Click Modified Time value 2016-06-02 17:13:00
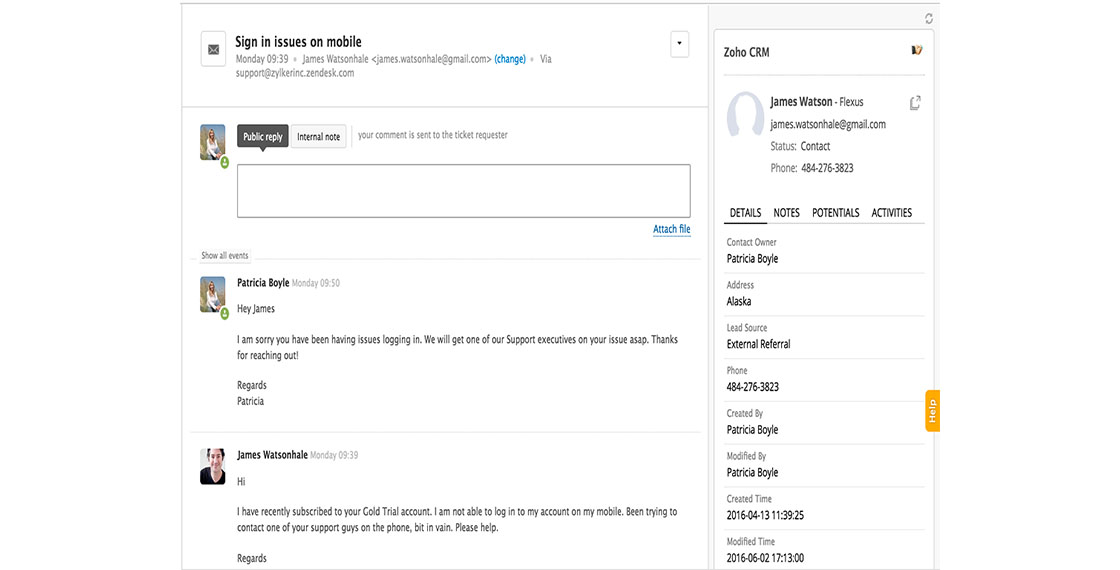Image resolution: width=1120 pixels, height=570 pixels. [765, 558]
